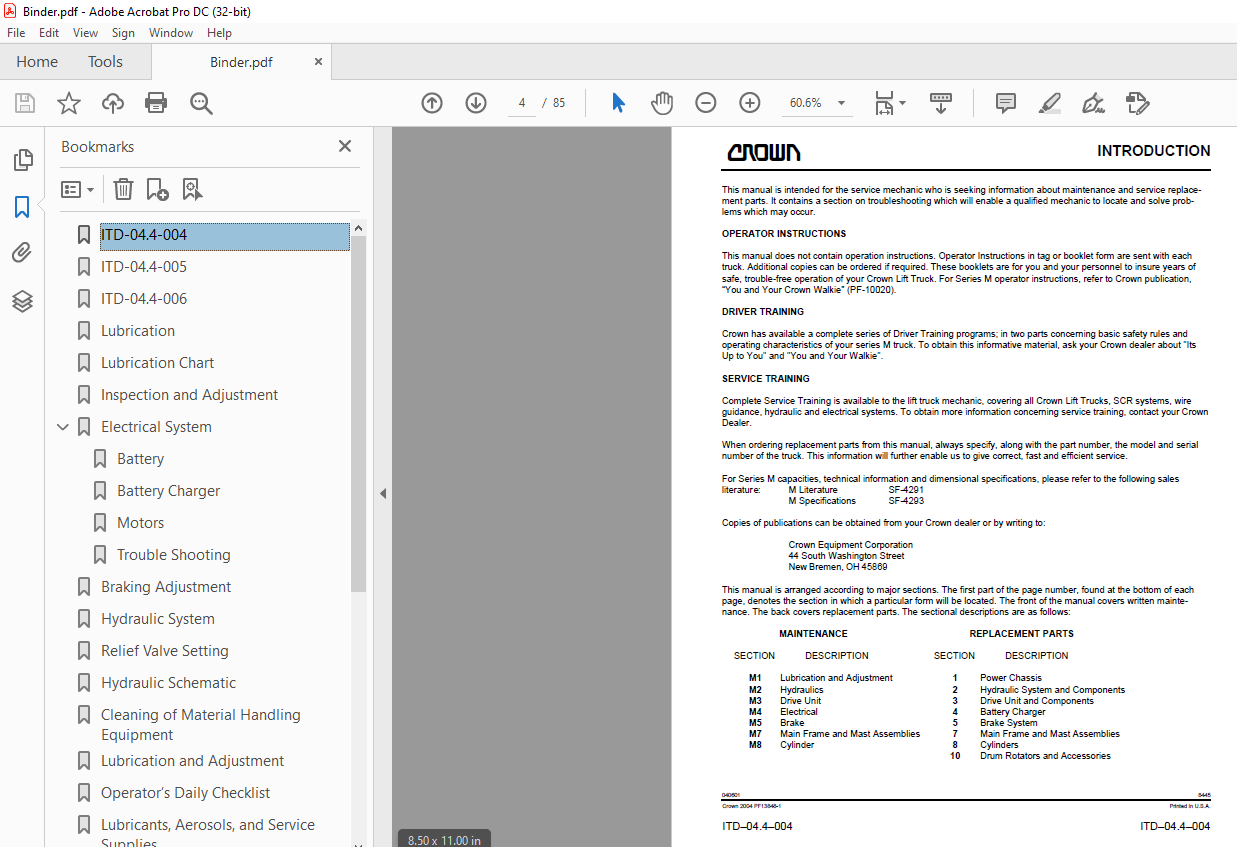This screenshot has height=847, width=1237.
Task: Go to Relief Valve Setting bookmark
Action: tap(164, 651)
